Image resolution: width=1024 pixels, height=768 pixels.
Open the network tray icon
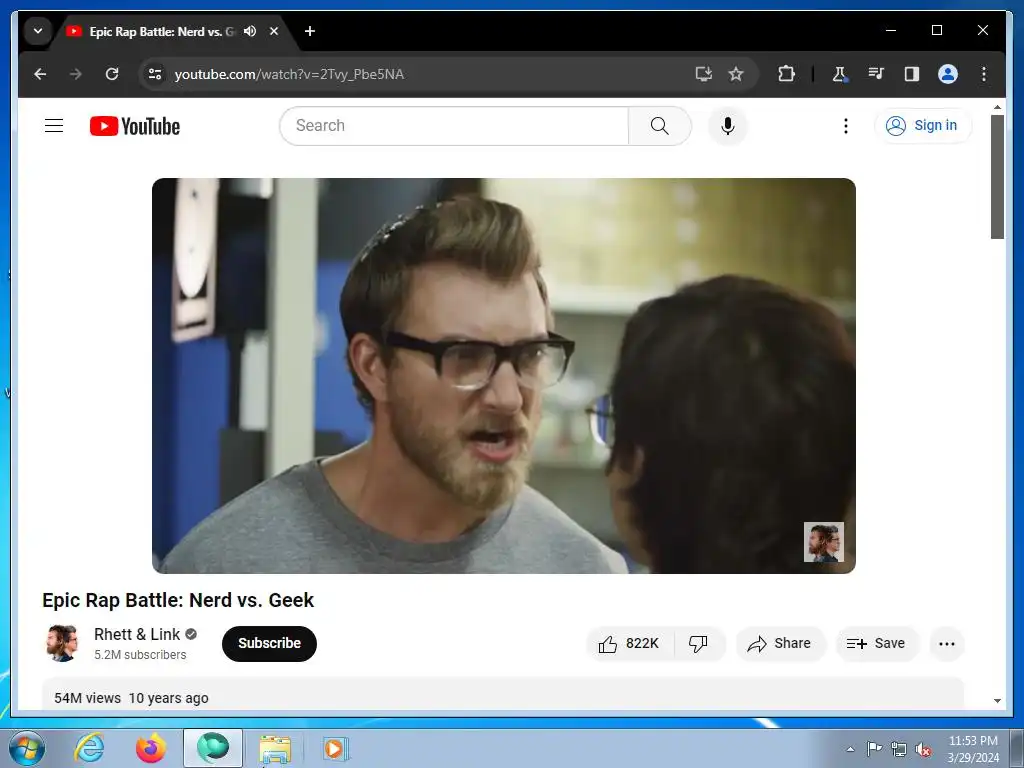(x=899, y=749)
